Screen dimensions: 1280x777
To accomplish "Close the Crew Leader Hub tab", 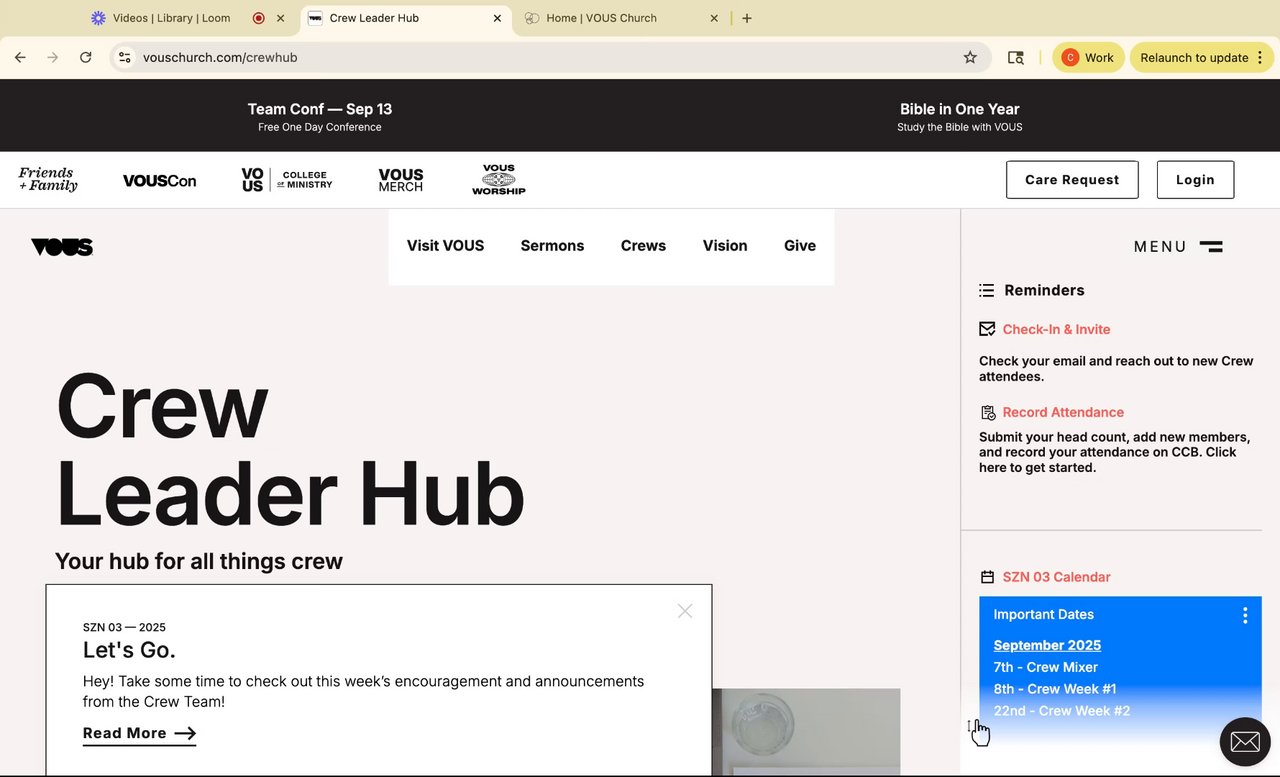I will click(497, 18).
